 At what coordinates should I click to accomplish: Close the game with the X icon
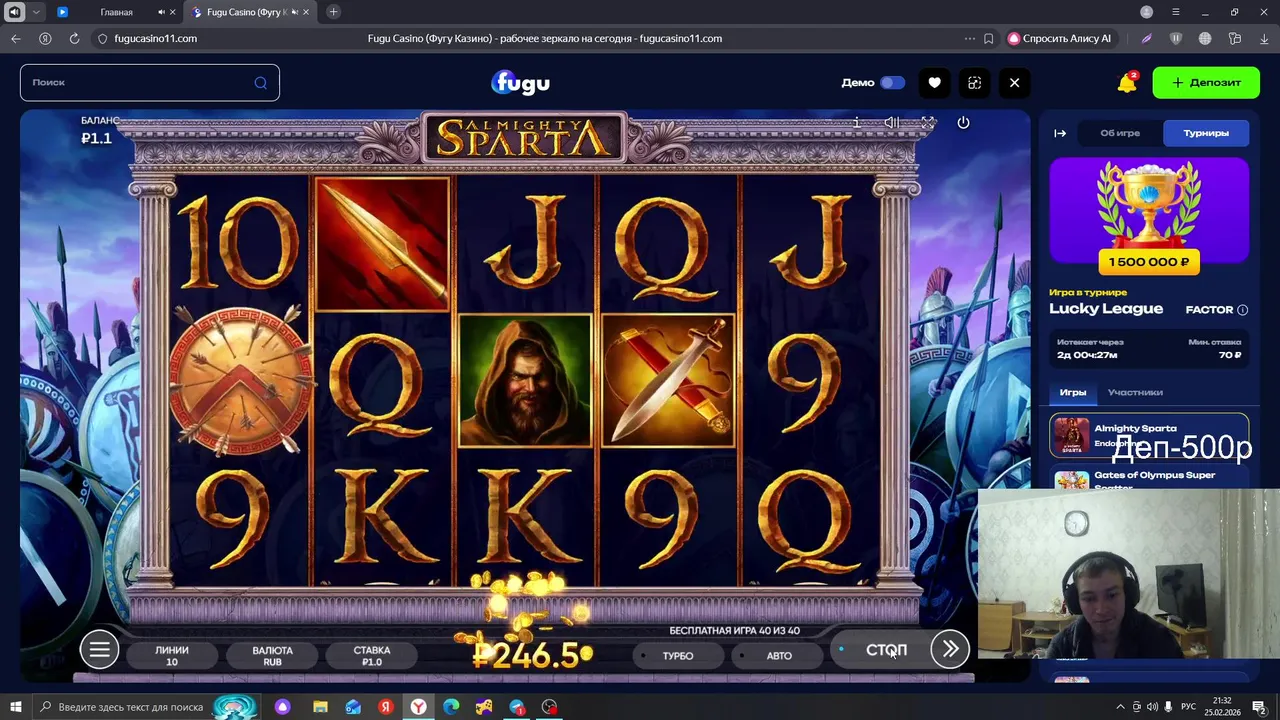[x=1014, y=83]
